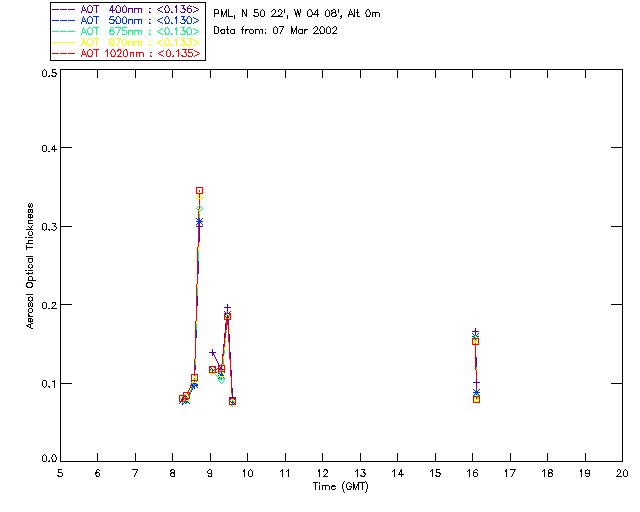The height and width of the screenshot is (512, 640).
Task: Click the purple plus marker near 0.14 at hour 9
Action: (212, 352)
